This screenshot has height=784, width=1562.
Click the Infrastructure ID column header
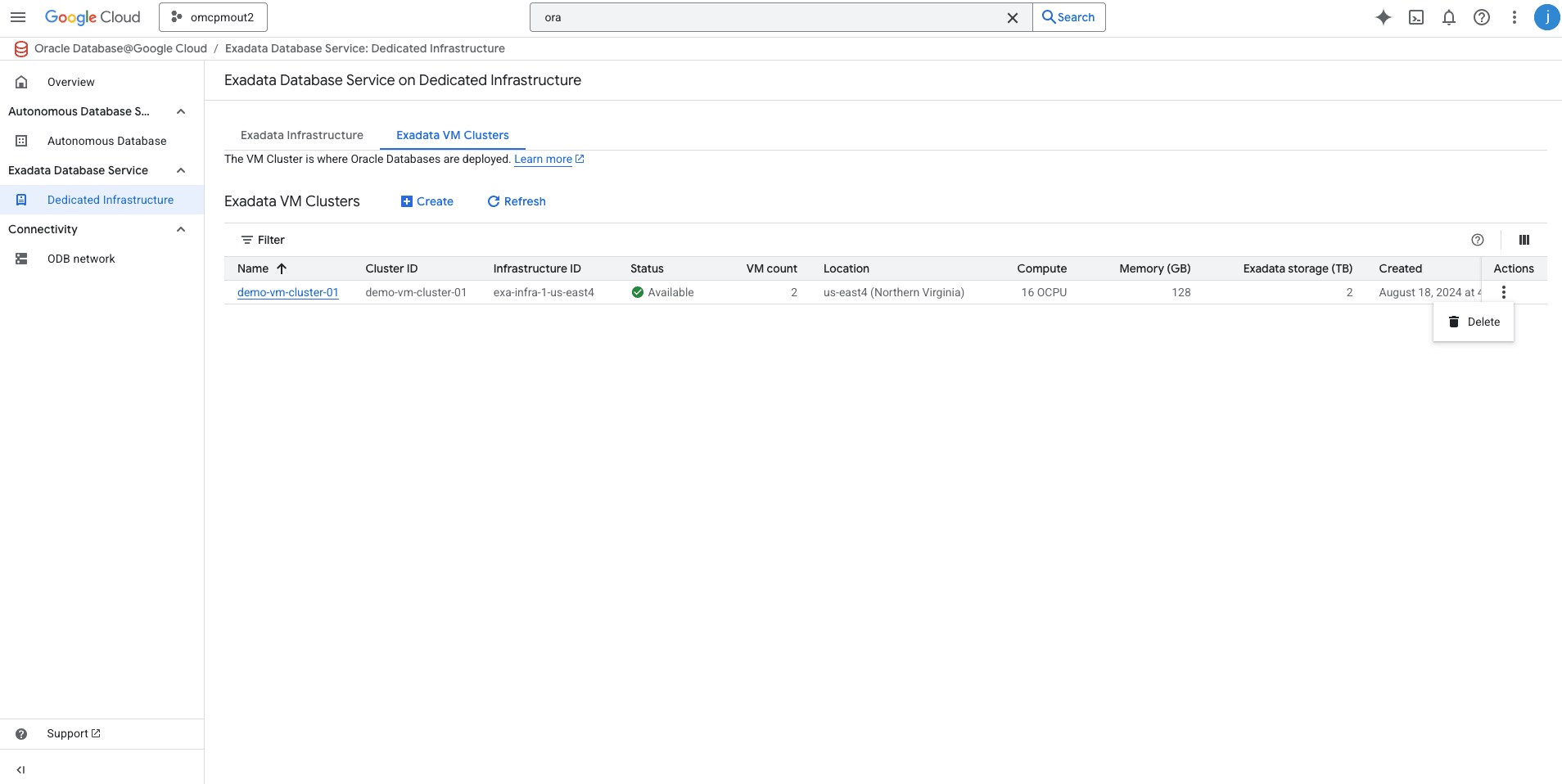tap(537, 268)
